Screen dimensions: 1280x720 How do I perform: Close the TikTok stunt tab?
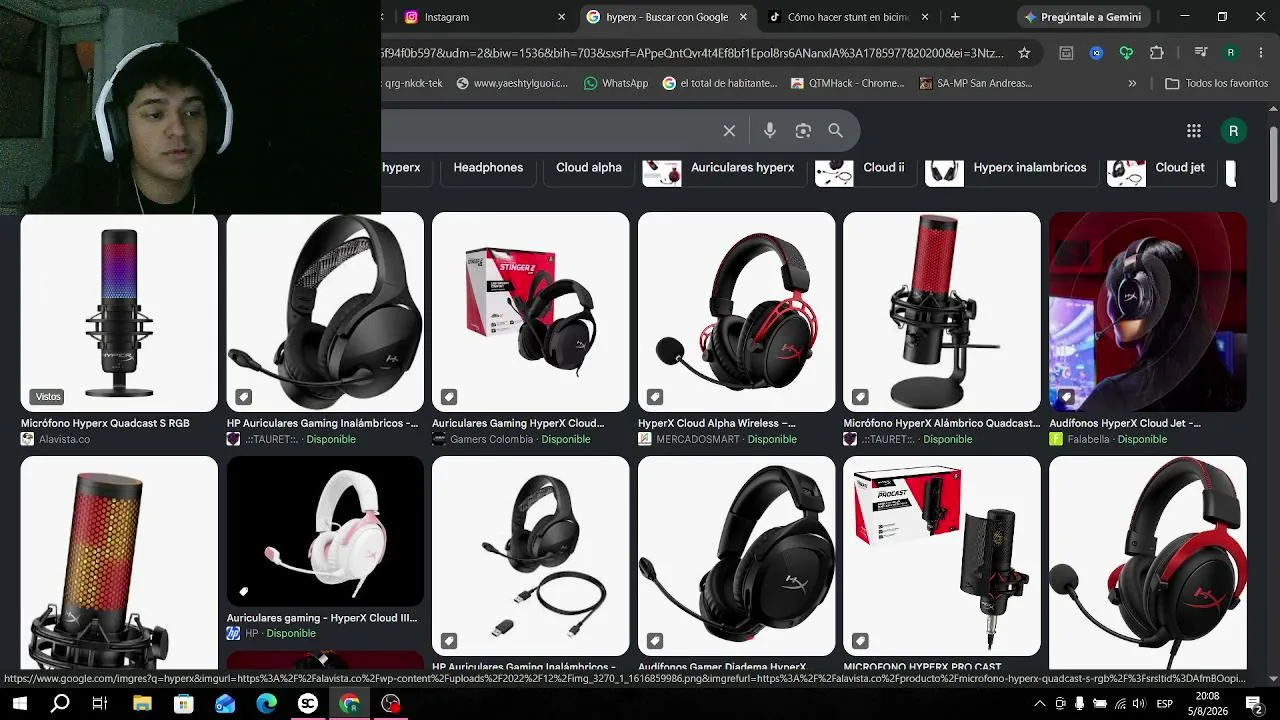[x=925, y=17]
